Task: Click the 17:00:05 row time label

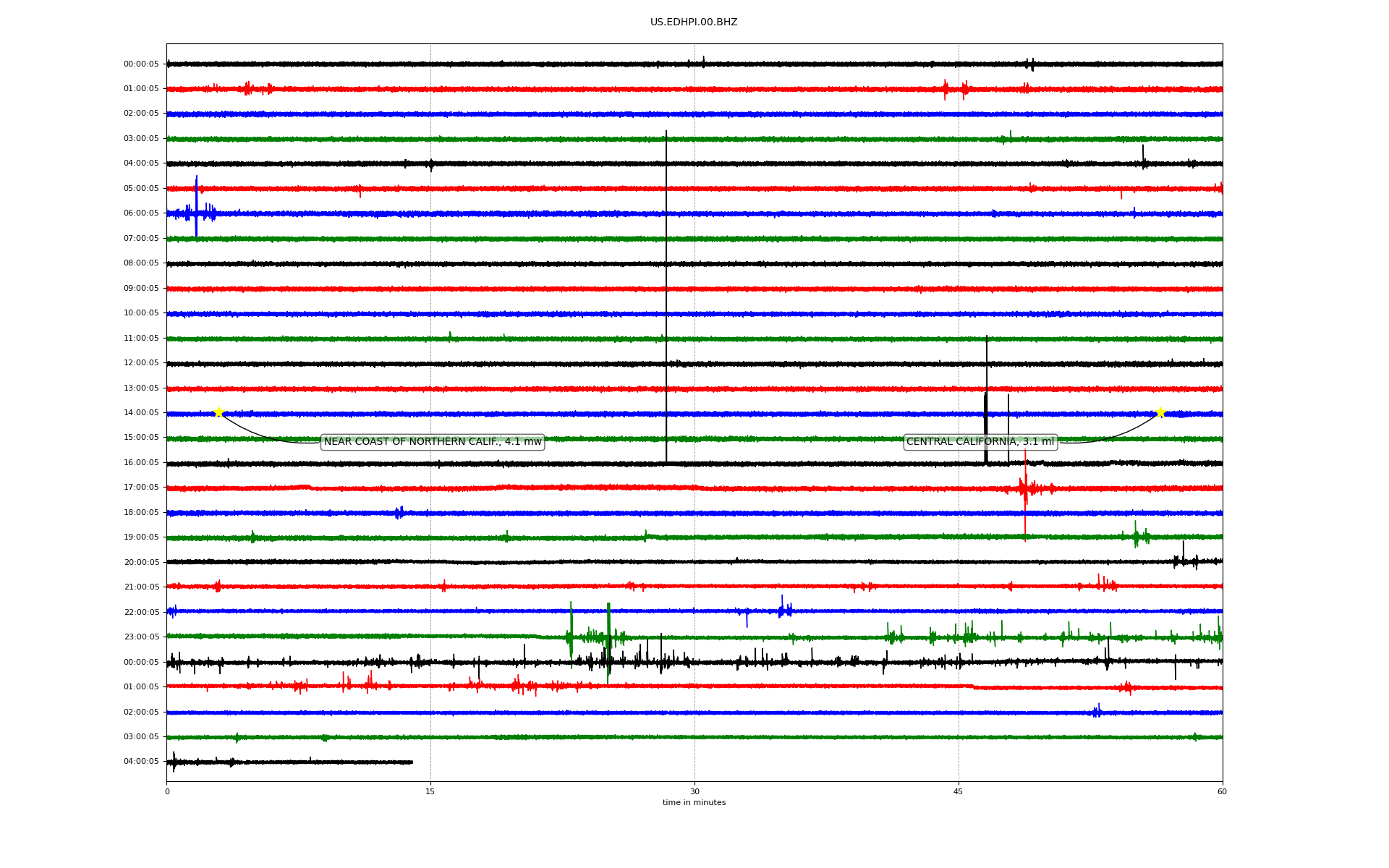Action: (x=141, y=488)
